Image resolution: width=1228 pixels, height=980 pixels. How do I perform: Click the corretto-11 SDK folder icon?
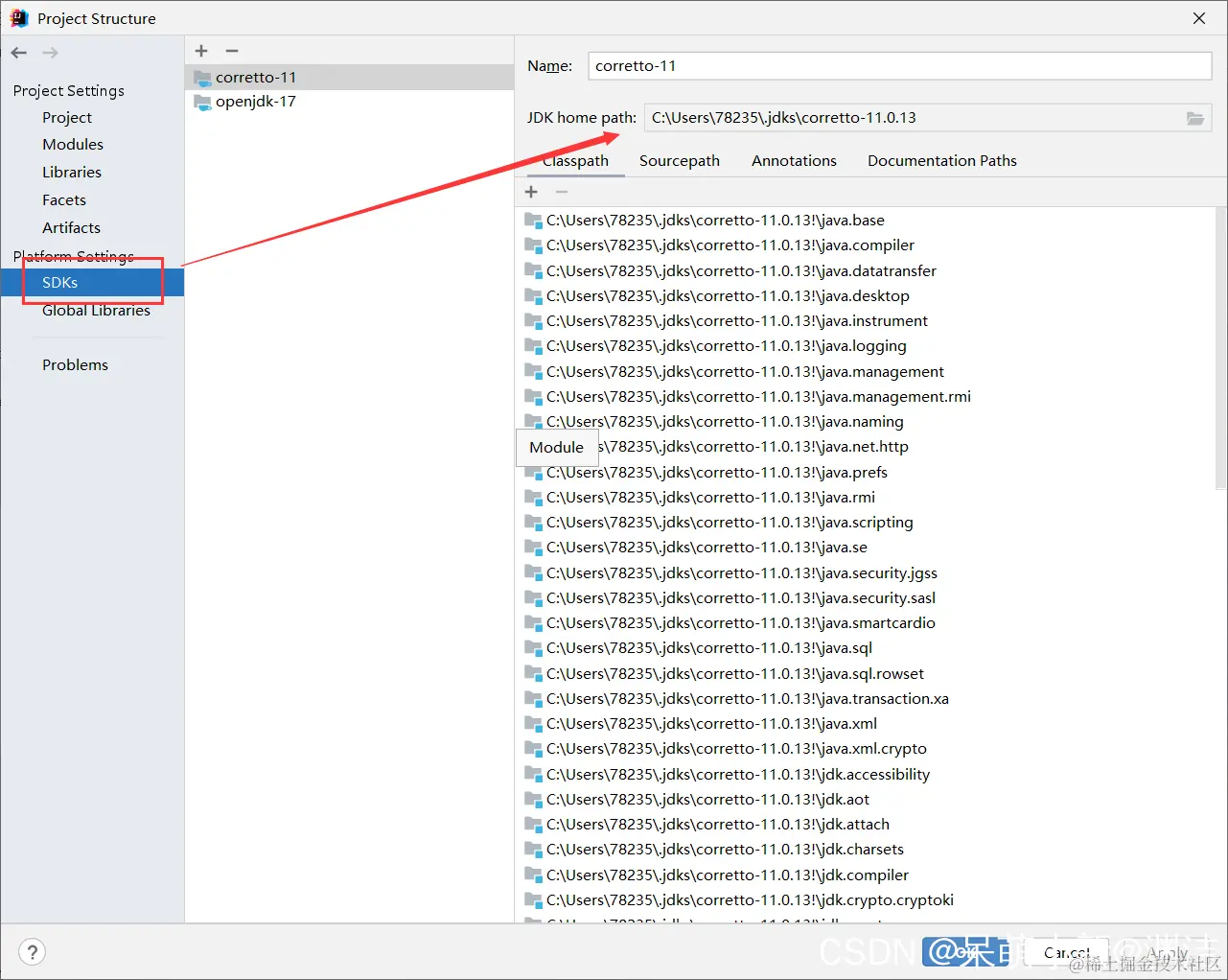tap(202, 78)
